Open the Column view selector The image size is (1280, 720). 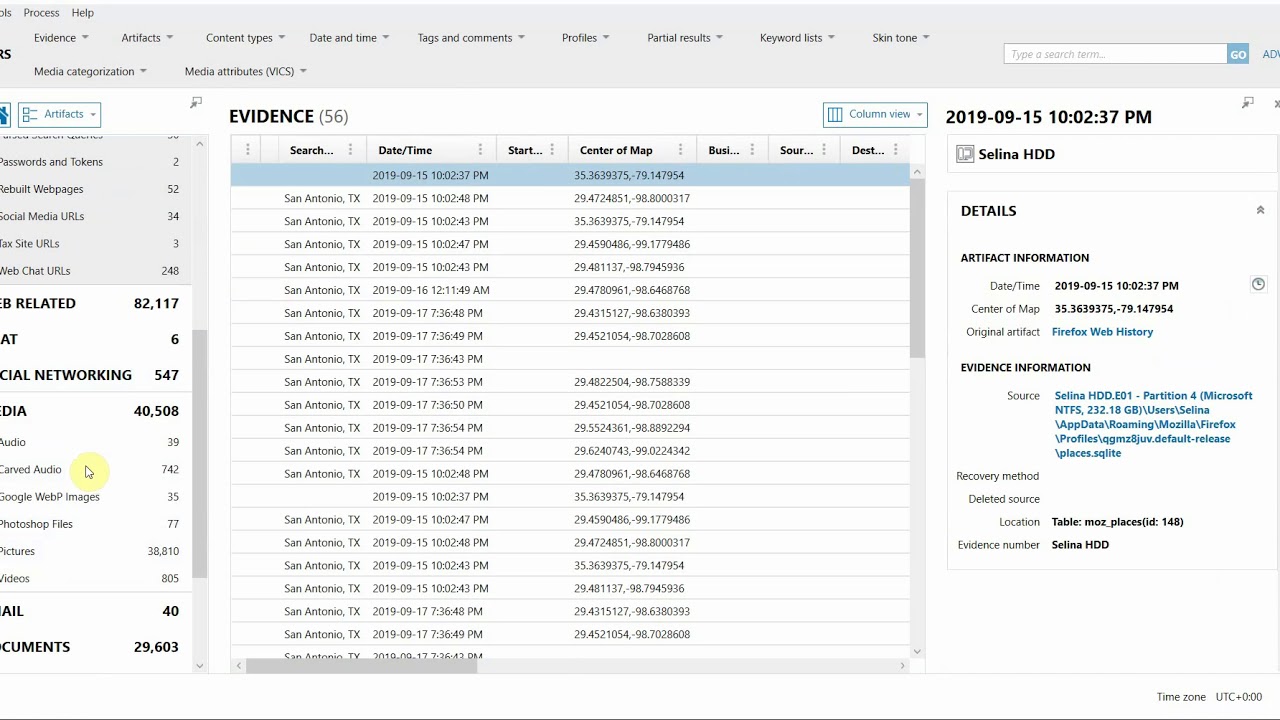(x=875, y=114)
